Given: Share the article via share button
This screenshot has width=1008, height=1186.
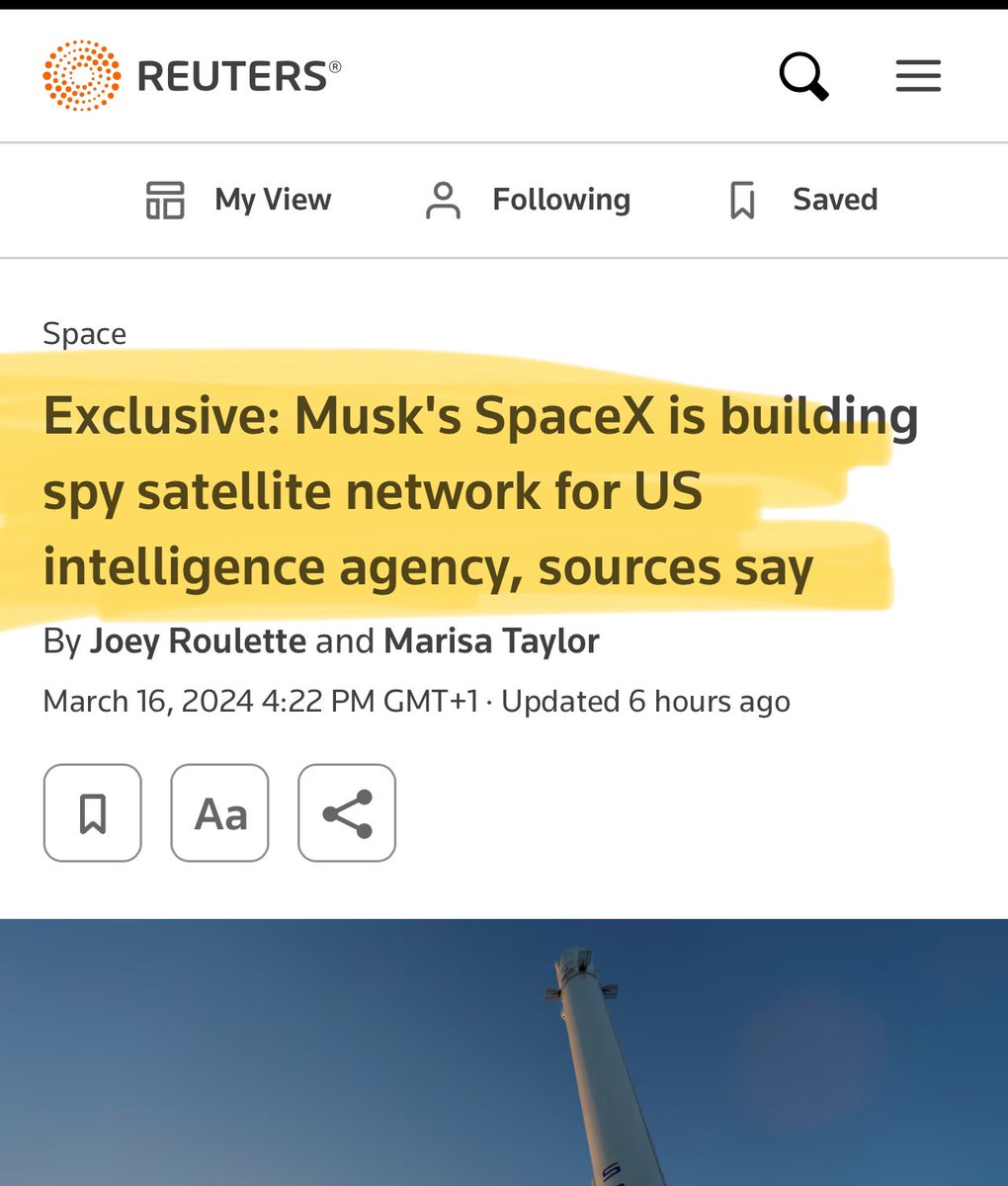Looking at the screenshot, I should pos(347,813).
